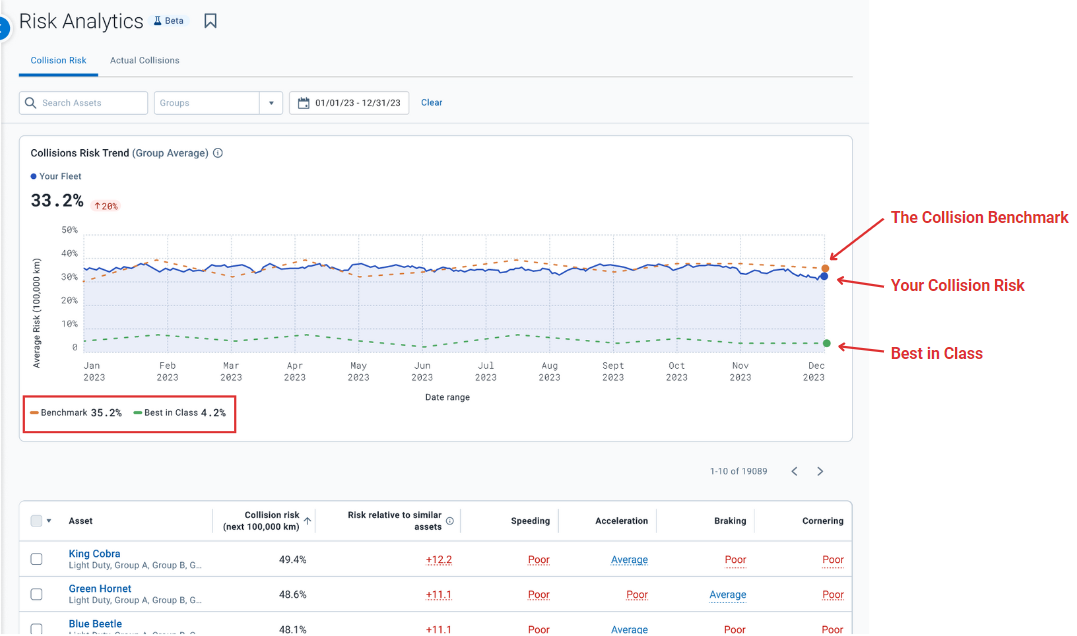The width and height of the screenshot is (1077, 636).
Task: Click the Risk relative to similar assets info icon
Action: pyautogui.click(x=450, y=520)
